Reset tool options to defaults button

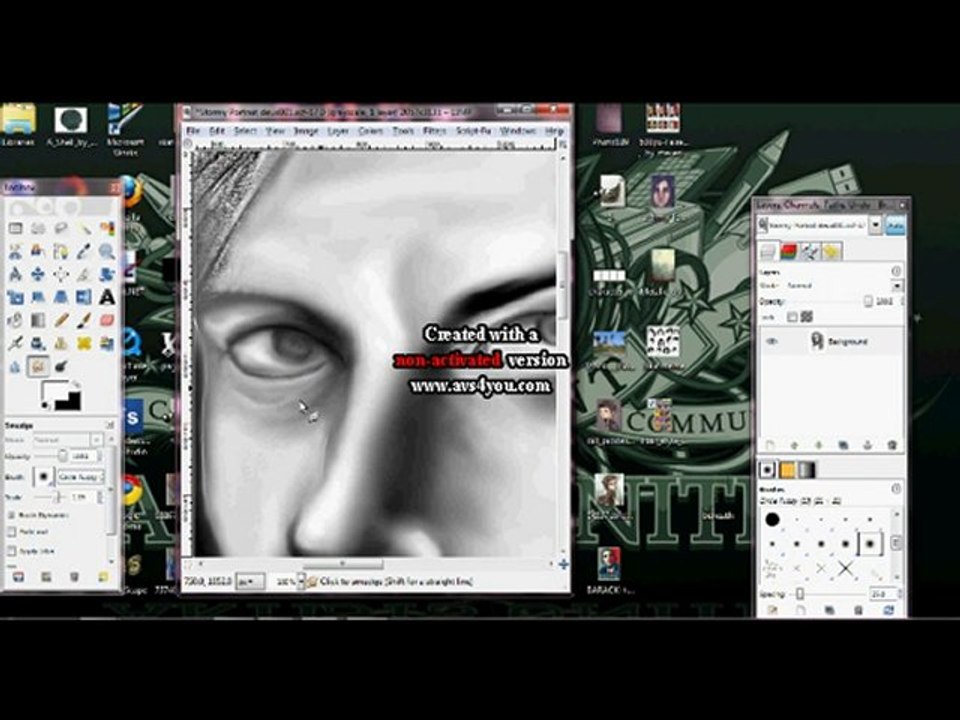coord(103,577)
